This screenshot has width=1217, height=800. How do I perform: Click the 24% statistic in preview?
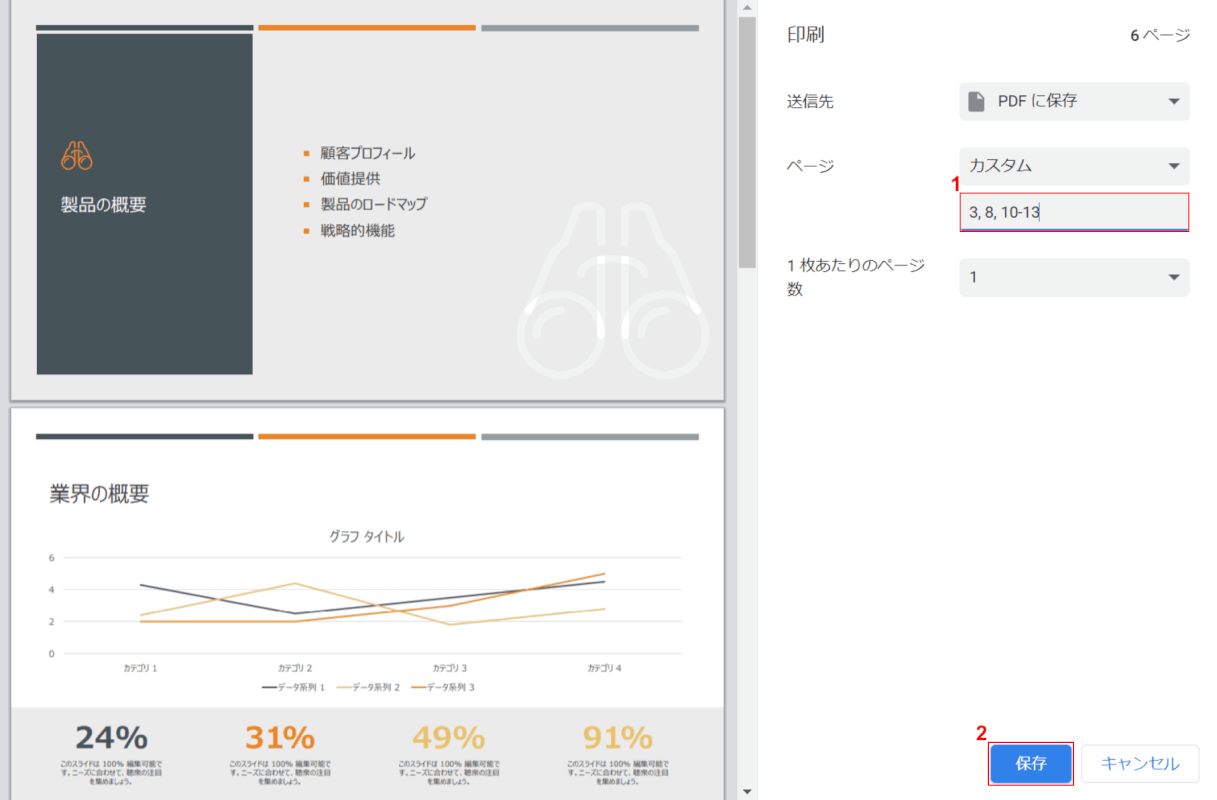[x=111, y=738]
